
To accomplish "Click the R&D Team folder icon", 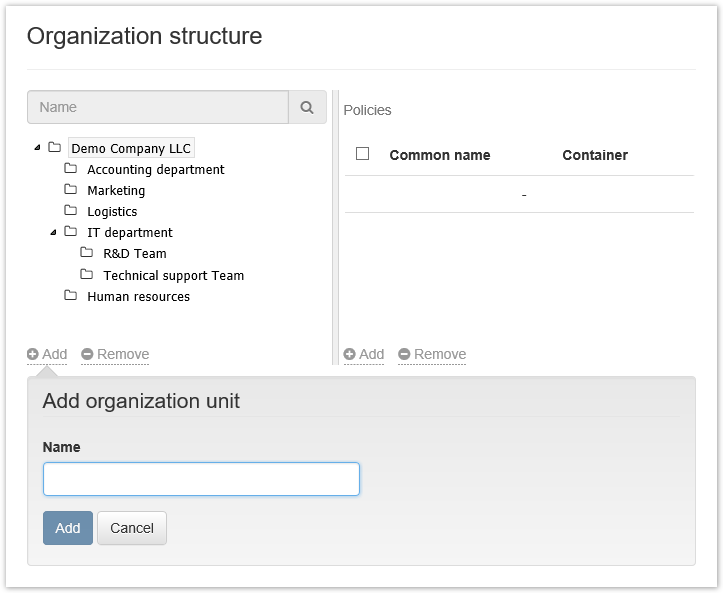I will coord(87,253).
